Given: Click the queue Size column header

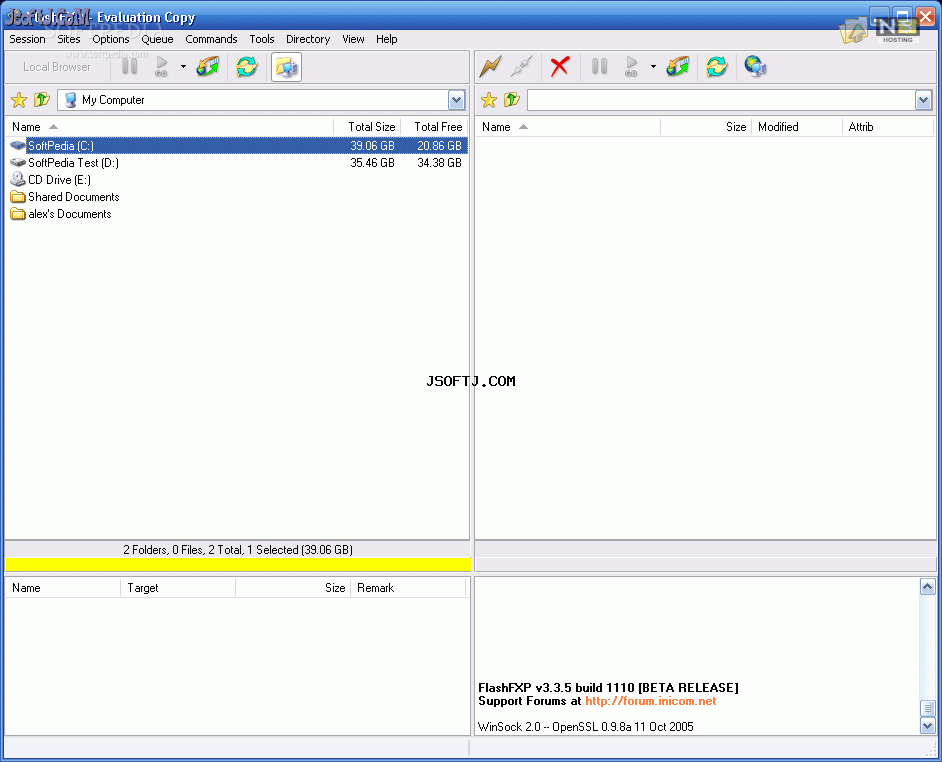Looking at the screenshot, I should coord(293,588).
